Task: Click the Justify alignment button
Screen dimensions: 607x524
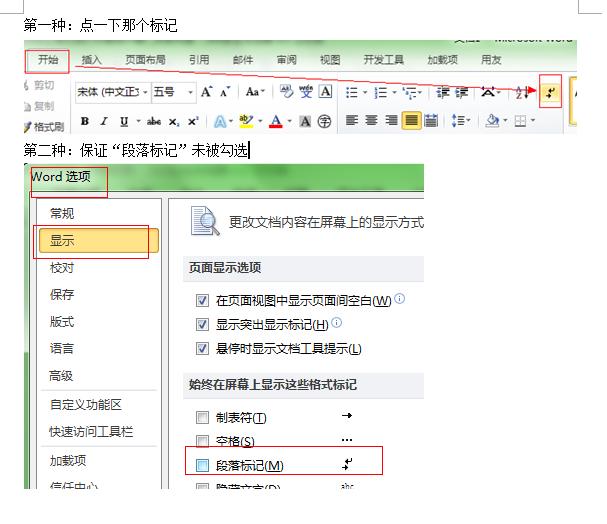Action: click(411, 121)
